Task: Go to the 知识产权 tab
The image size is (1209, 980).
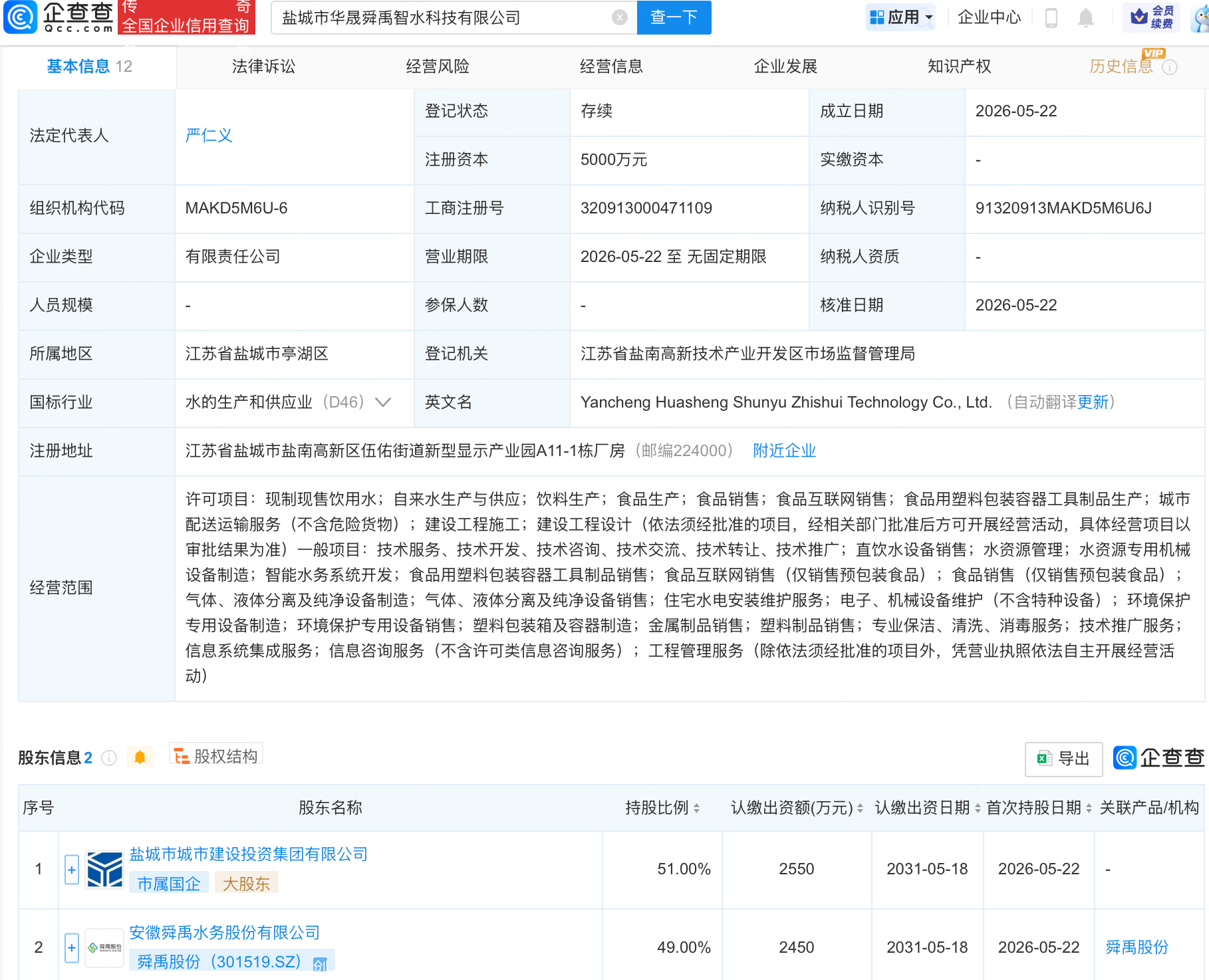Action: point(960,66)
